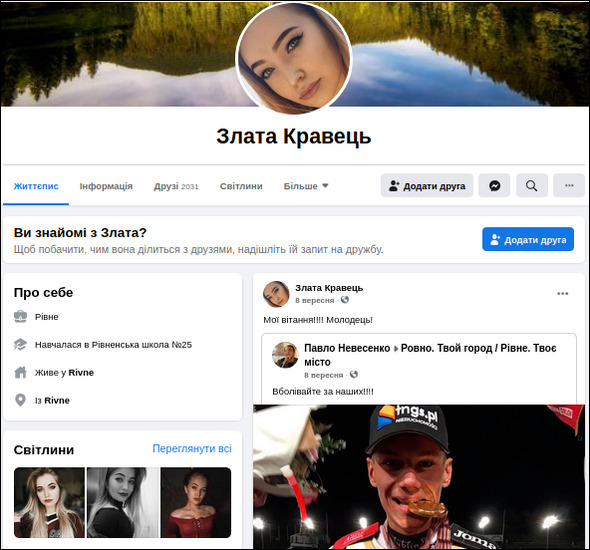Open the Друзі 2031 tab
This screenshot has height=550, width=590.
[x=176, y=186]
